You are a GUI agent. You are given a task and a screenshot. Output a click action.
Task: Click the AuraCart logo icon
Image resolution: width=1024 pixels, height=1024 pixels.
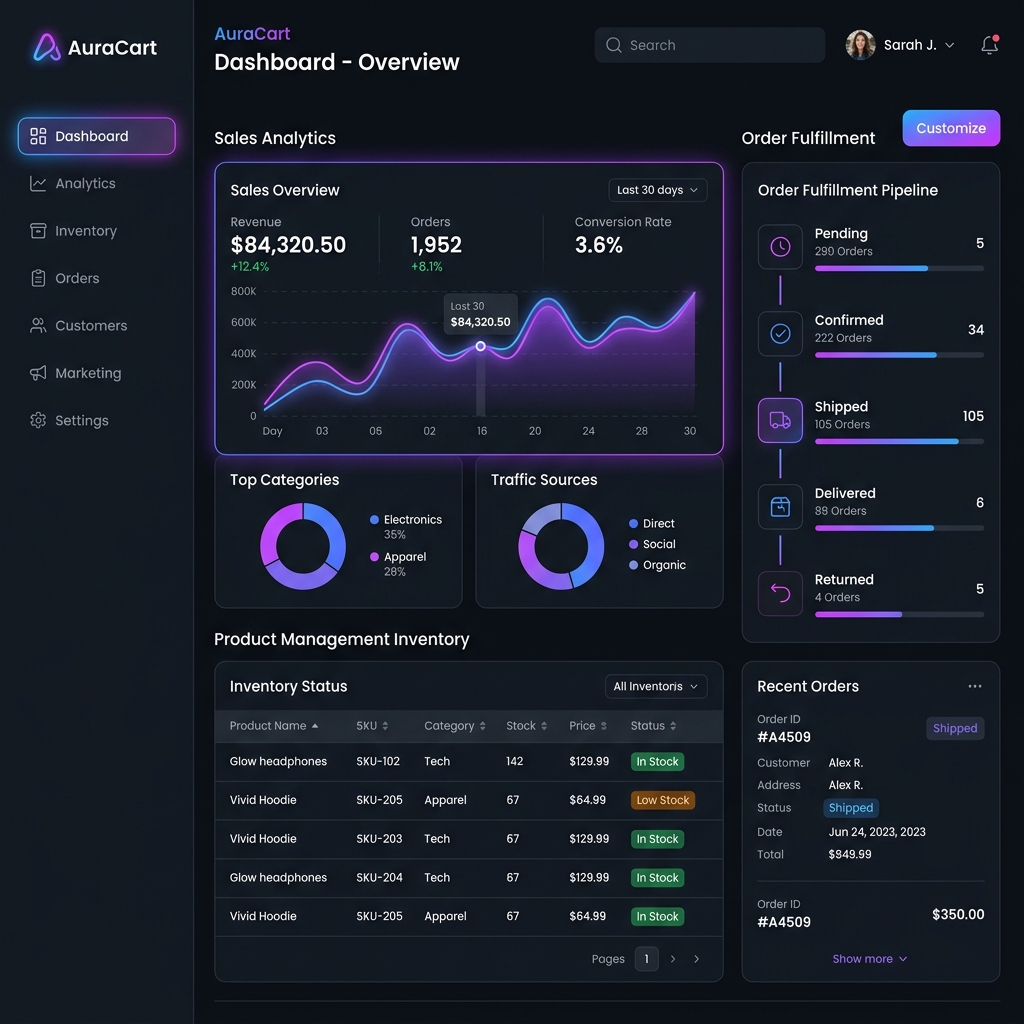coord(47,47)
